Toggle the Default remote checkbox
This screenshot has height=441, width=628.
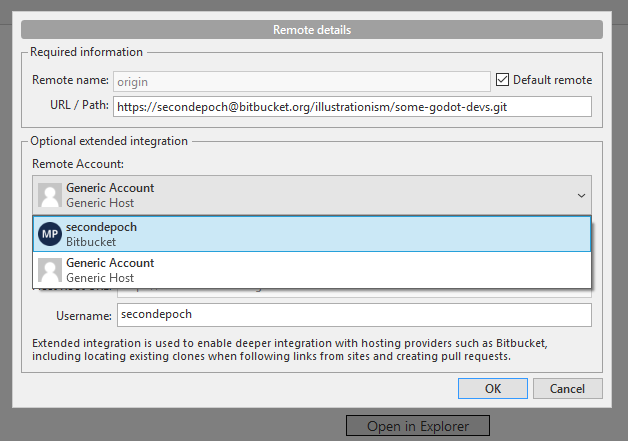[502, 80]
